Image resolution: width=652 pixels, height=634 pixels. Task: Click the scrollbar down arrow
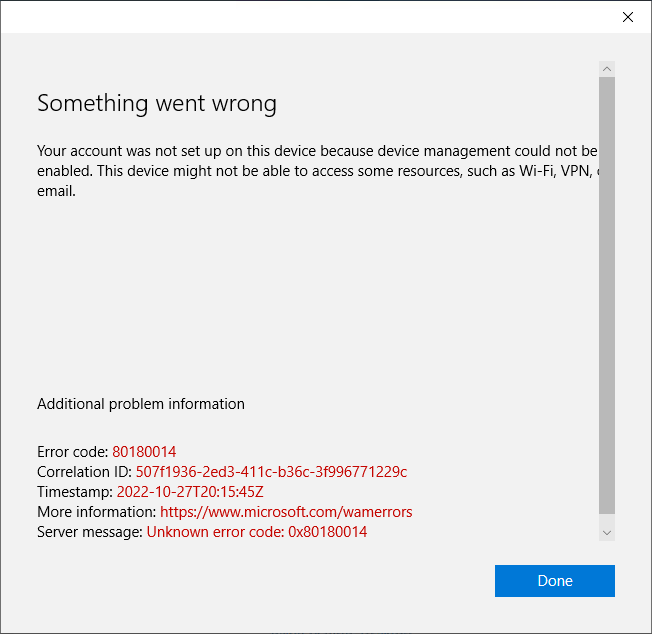click(x=607, y=532)
